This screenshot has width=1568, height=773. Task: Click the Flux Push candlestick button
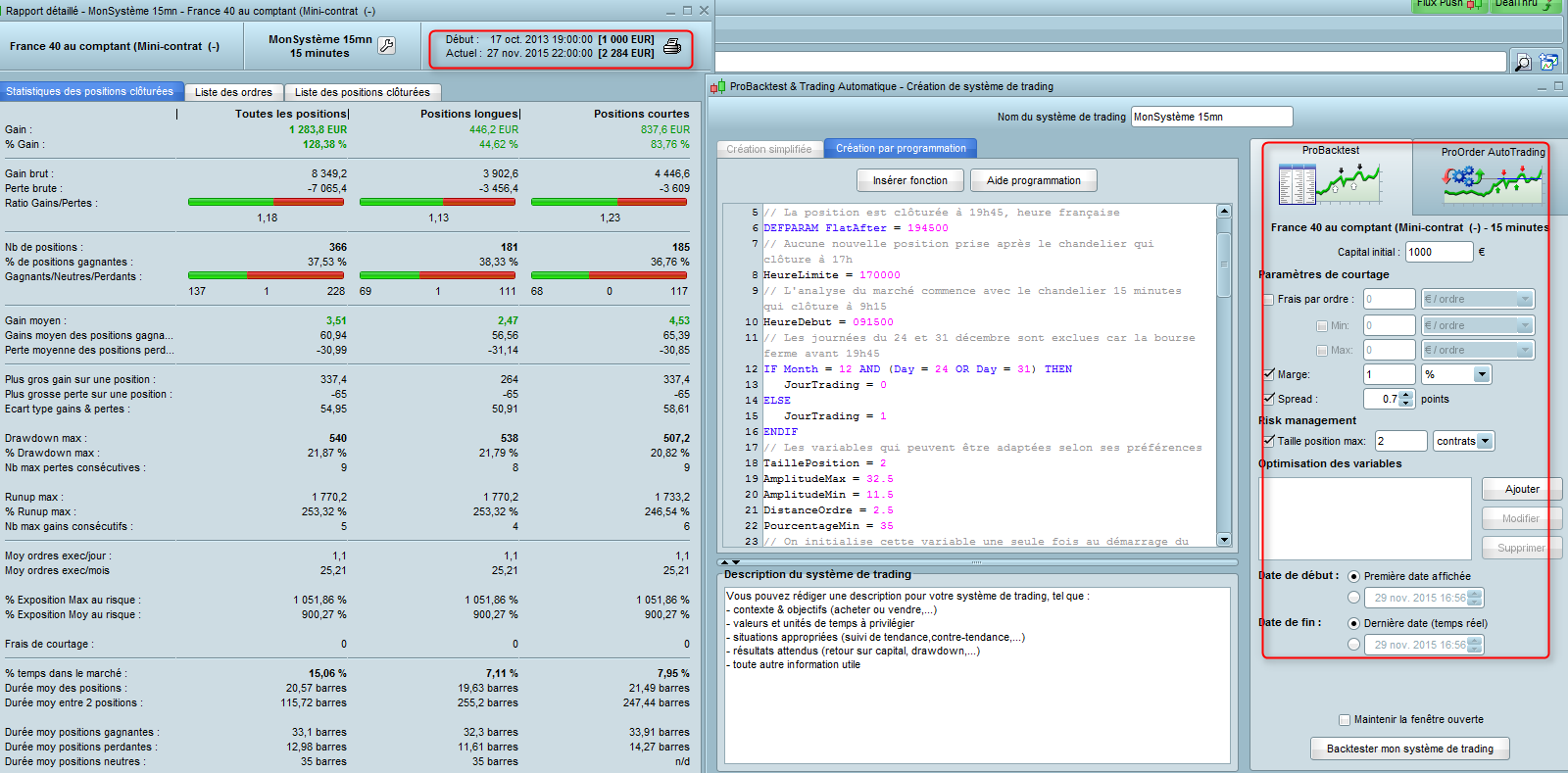[1448, 4]
